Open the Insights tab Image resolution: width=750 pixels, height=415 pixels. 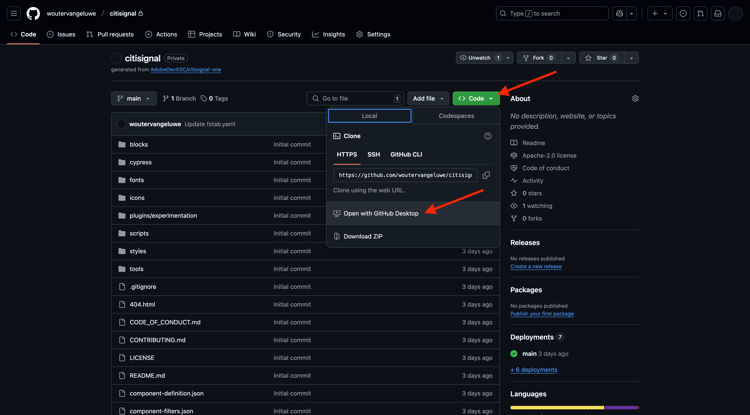(329, 34)
